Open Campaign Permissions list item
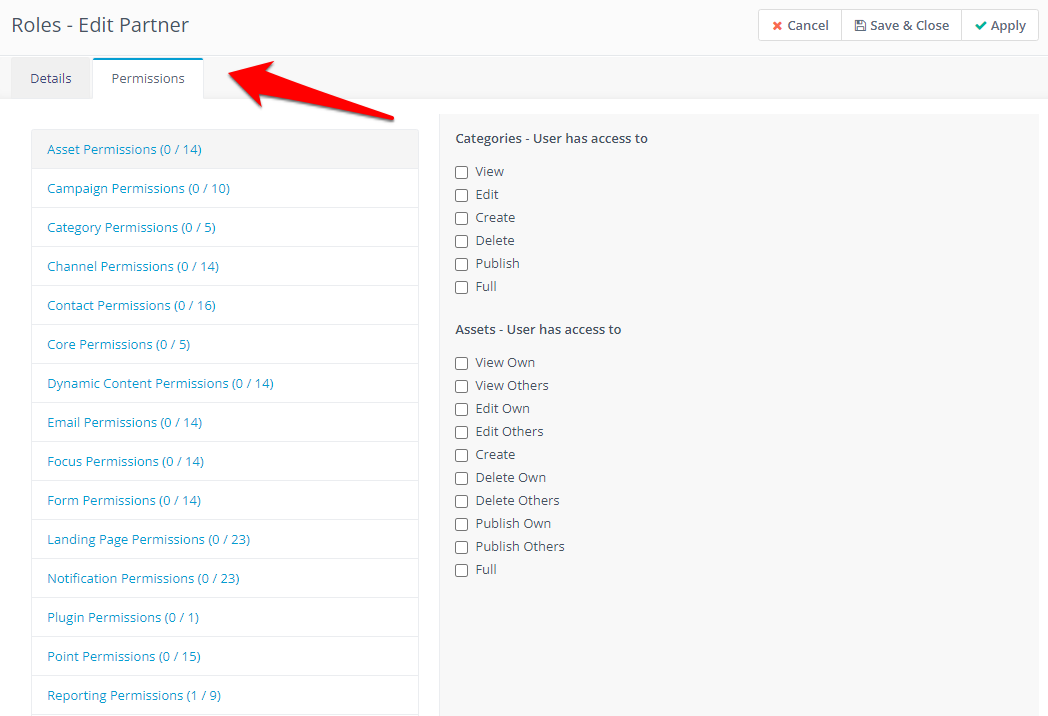The height and width of the screenshot is (716, 1048). [x=138, y=189]
